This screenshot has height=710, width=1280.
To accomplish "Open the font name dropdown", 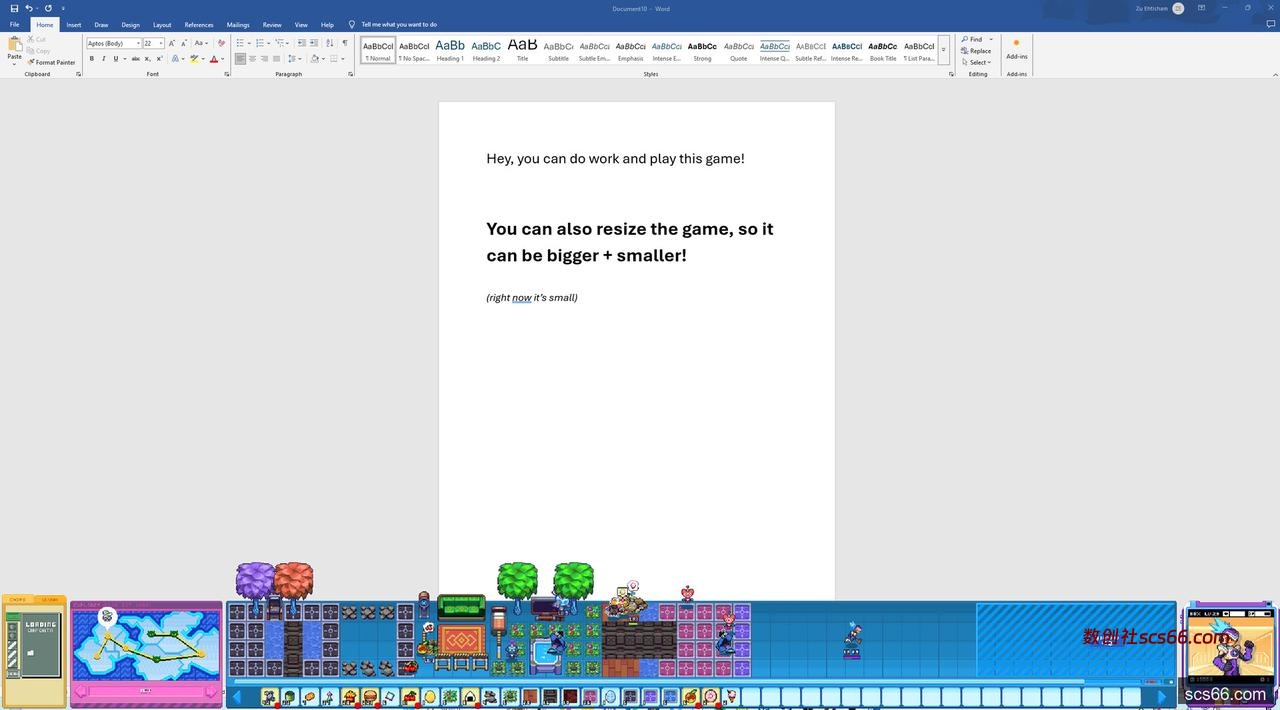I will 138,43.
